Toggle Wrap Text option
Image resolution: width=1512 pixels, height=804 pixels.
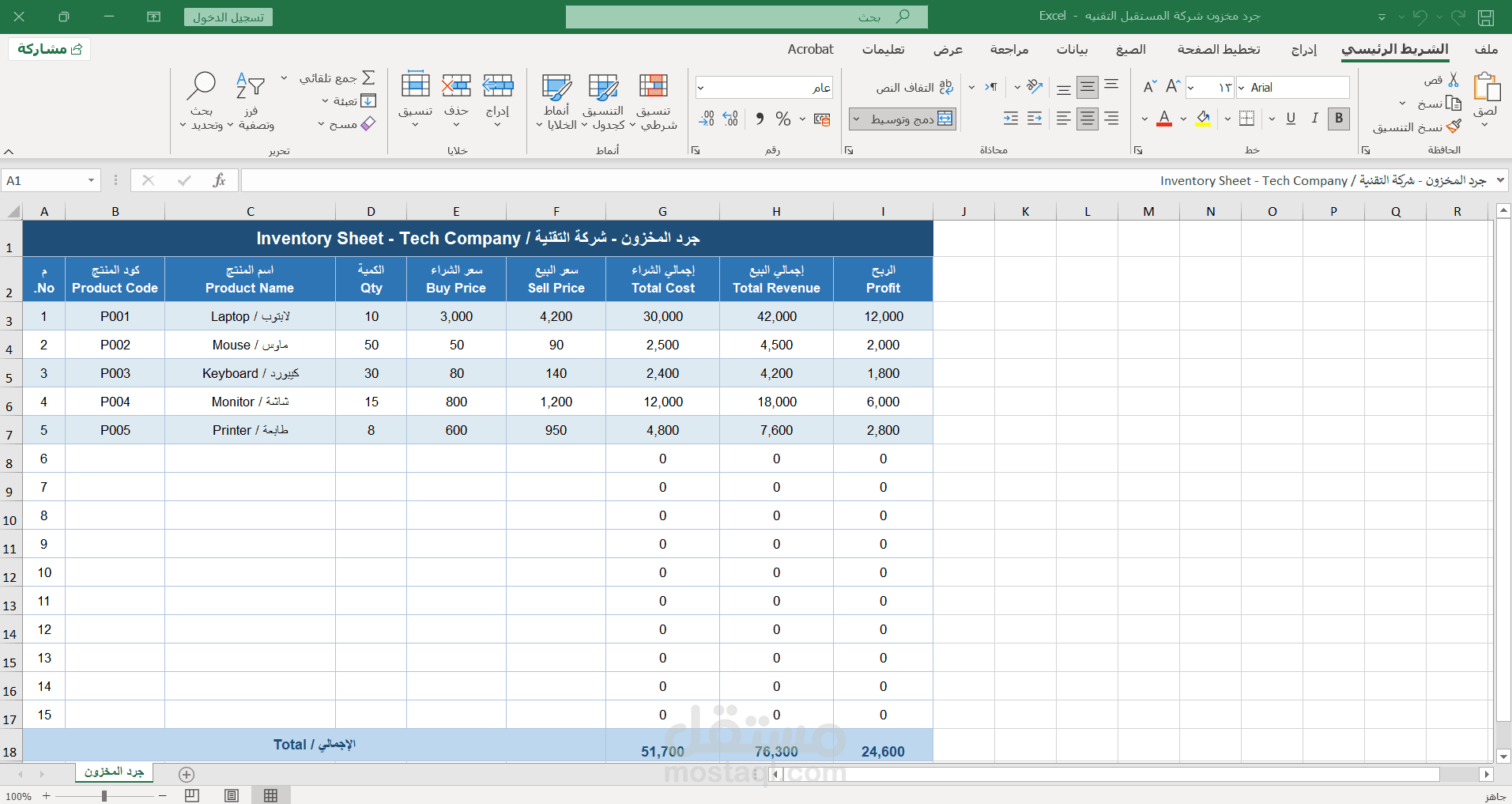(915, 87)
